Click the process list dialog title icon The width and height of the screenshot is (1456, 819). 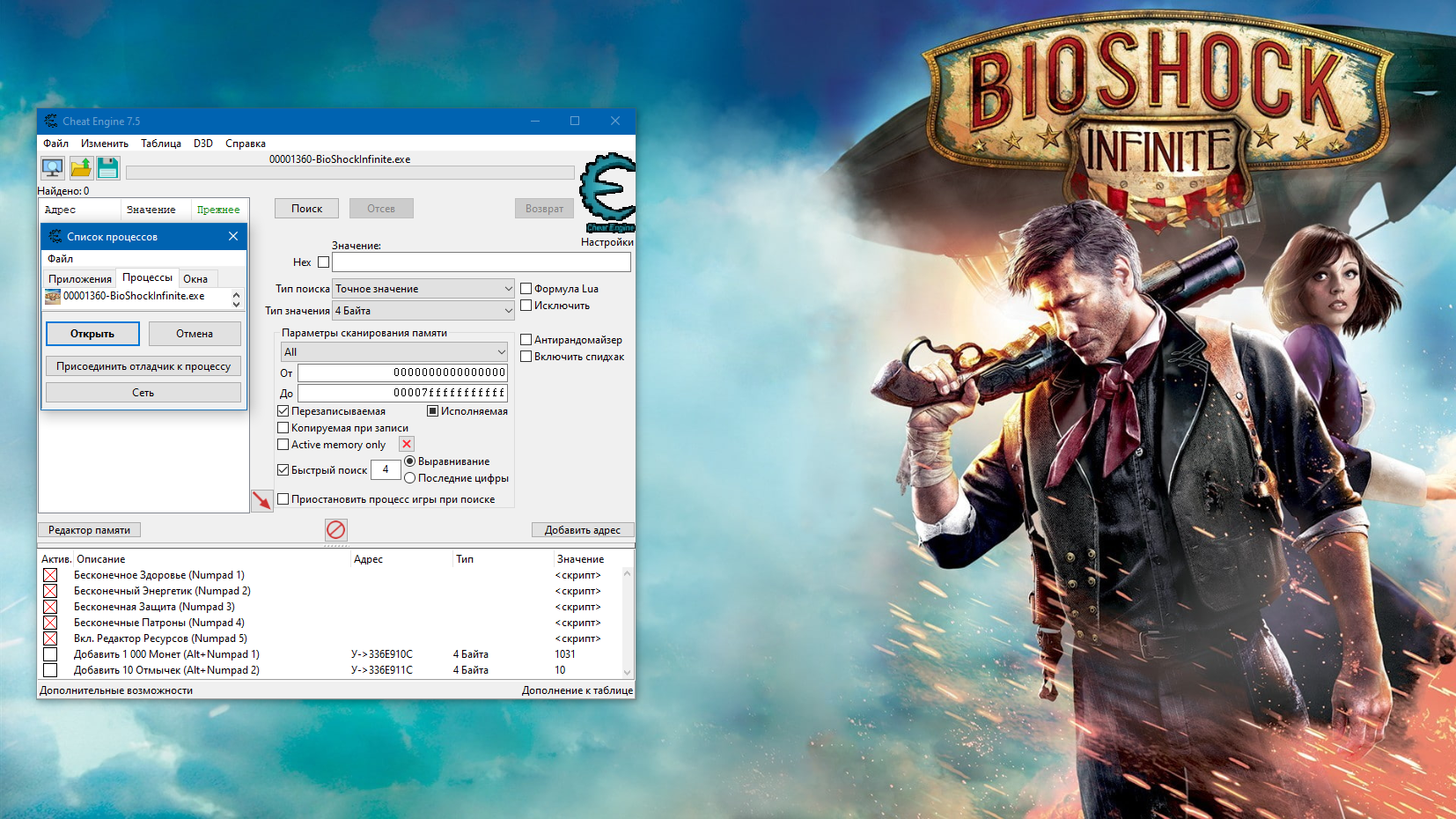55,236
